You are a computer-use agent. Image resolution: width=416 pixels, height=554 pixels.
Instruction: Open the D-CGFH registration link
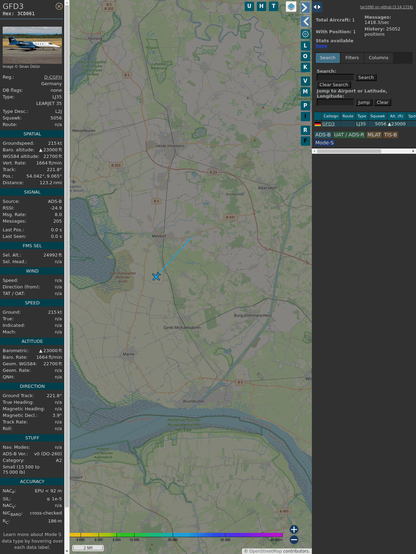click(x=53, y=77)
